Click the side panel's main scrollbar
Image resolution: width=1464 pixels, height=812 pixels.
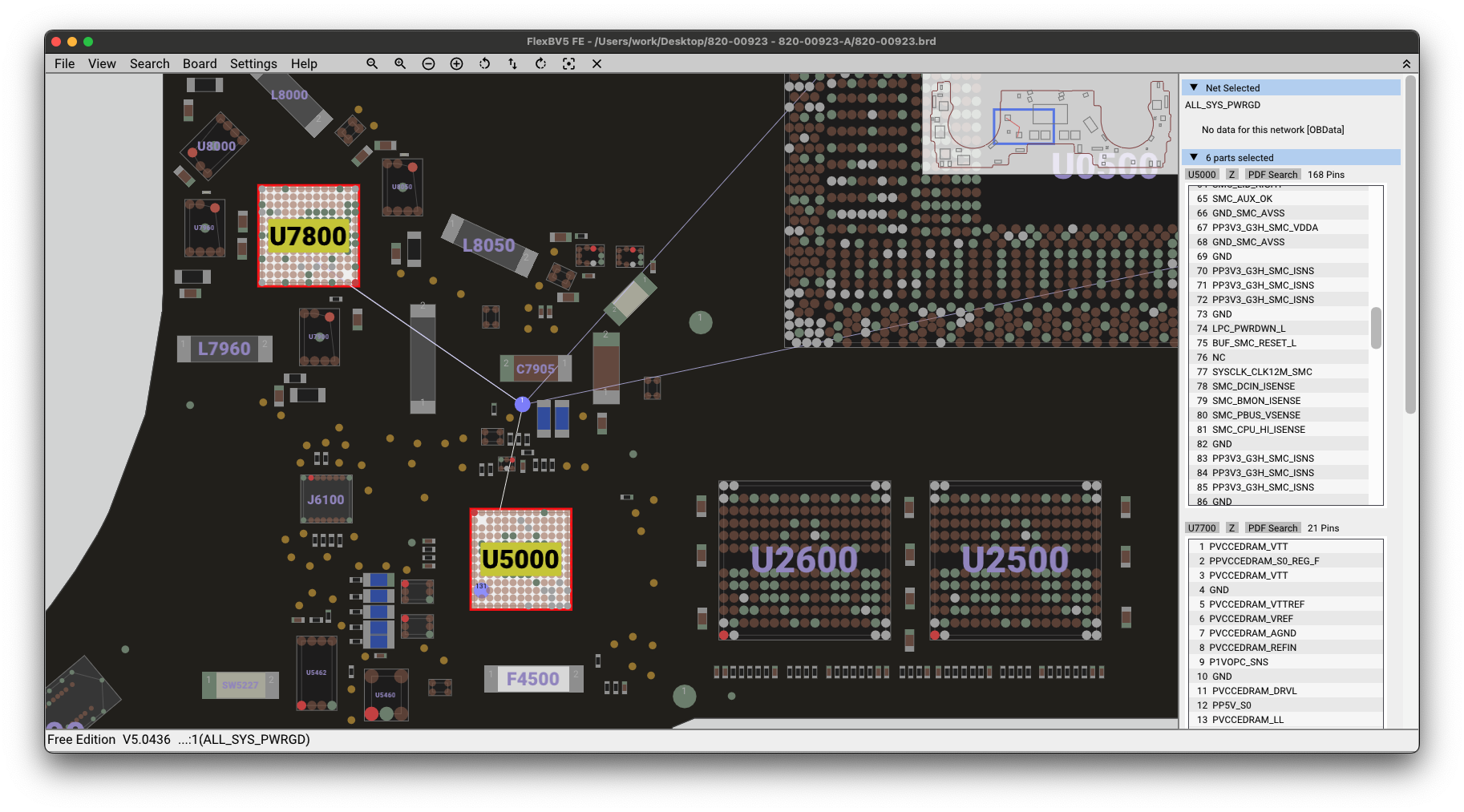point(1411,244)
